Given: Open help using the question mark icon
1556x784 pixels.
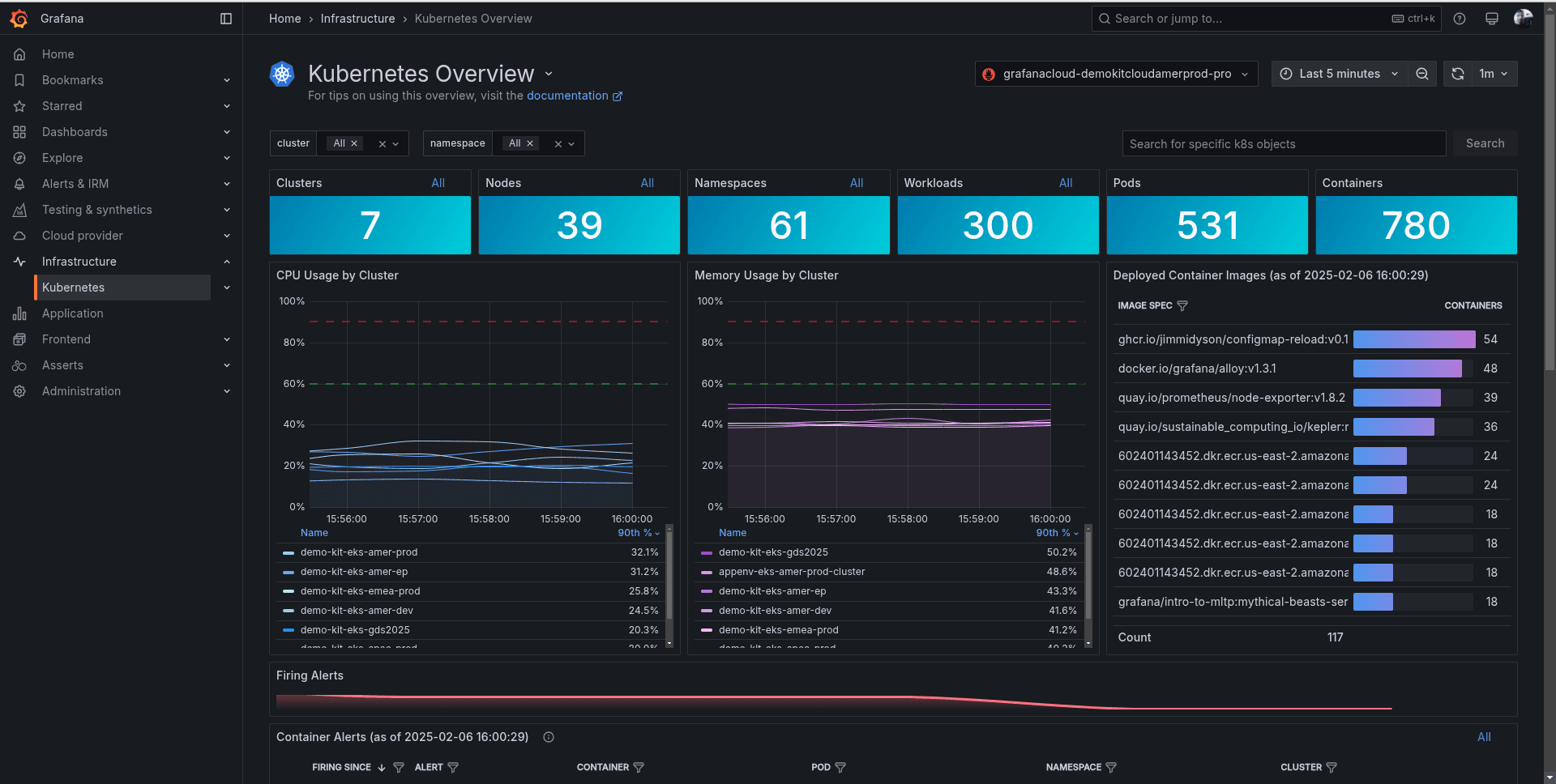Looking at the screenshot, I should pyautogui.click(x=1460, y=18).
